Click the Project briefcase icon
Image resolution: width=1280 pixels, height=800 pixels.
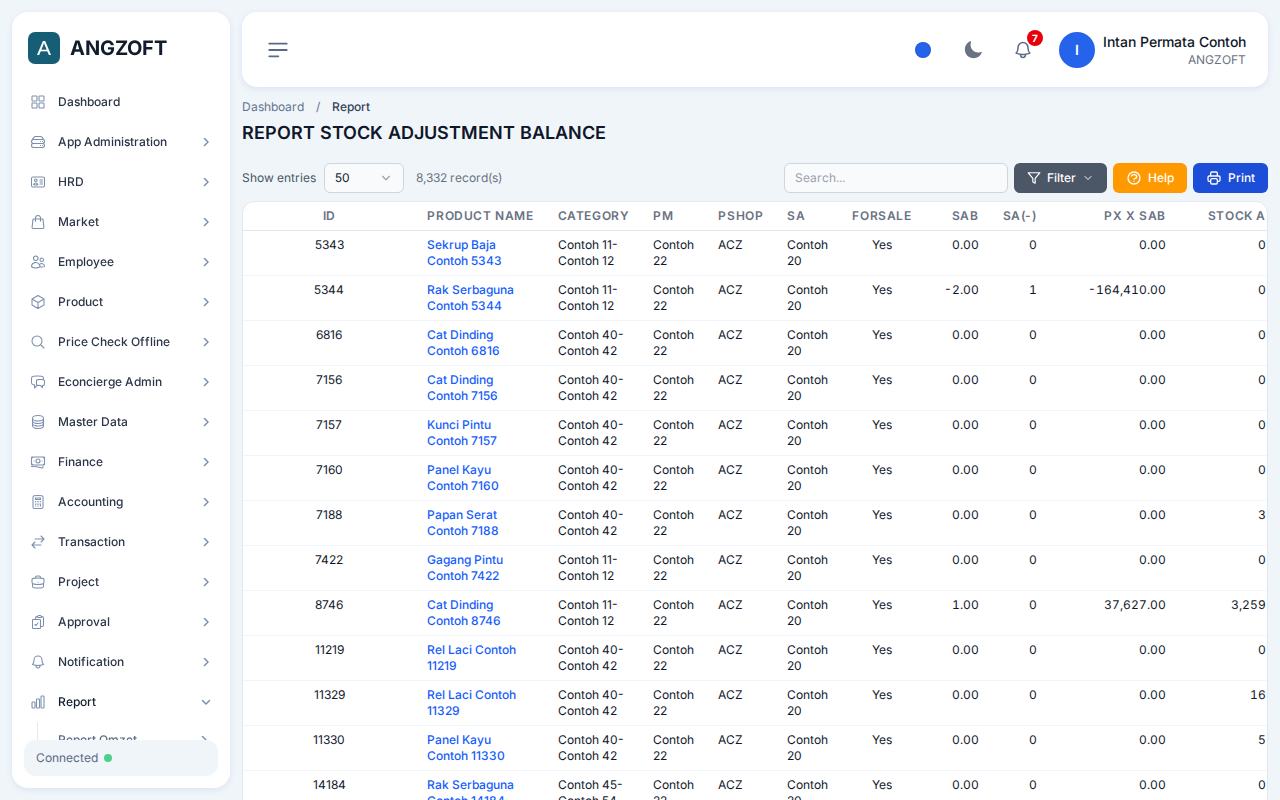(x=38, y=582)
